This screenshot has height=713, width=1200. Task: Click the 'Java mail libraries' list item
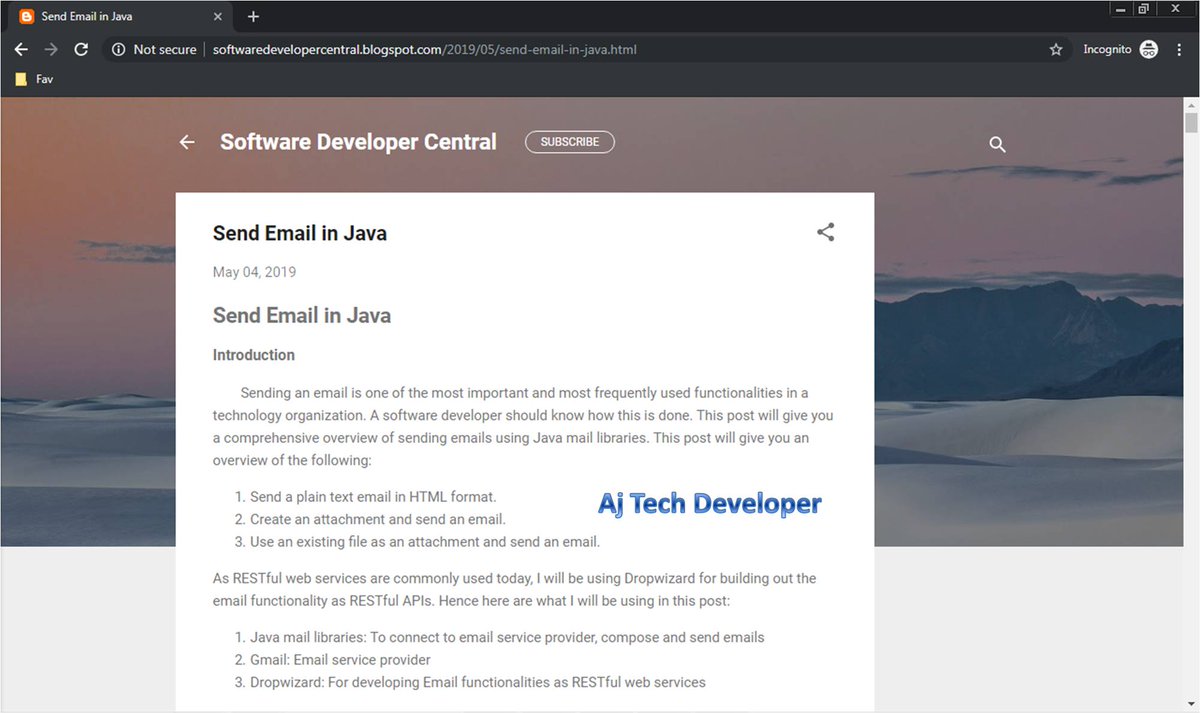507,637
